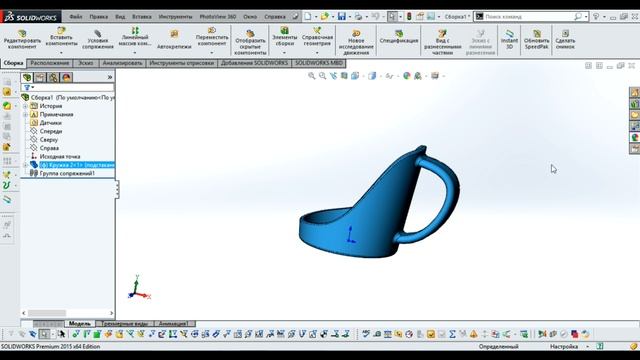The width and height of the screenshot is (640, 360).
Task: Expand the Кружка component tree node
Action: point(25,165)
